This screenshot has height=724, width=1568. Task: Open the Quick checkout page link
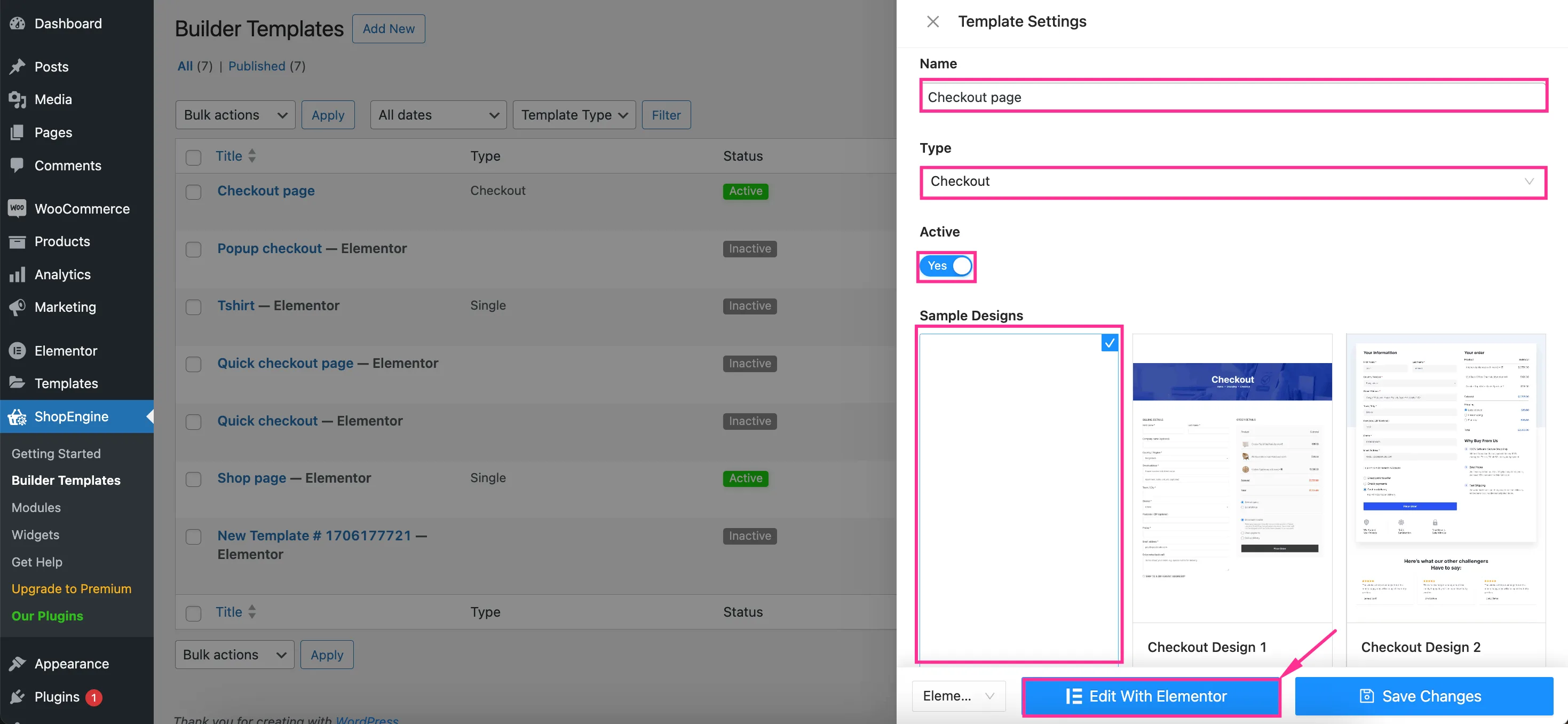coord(286,364)
